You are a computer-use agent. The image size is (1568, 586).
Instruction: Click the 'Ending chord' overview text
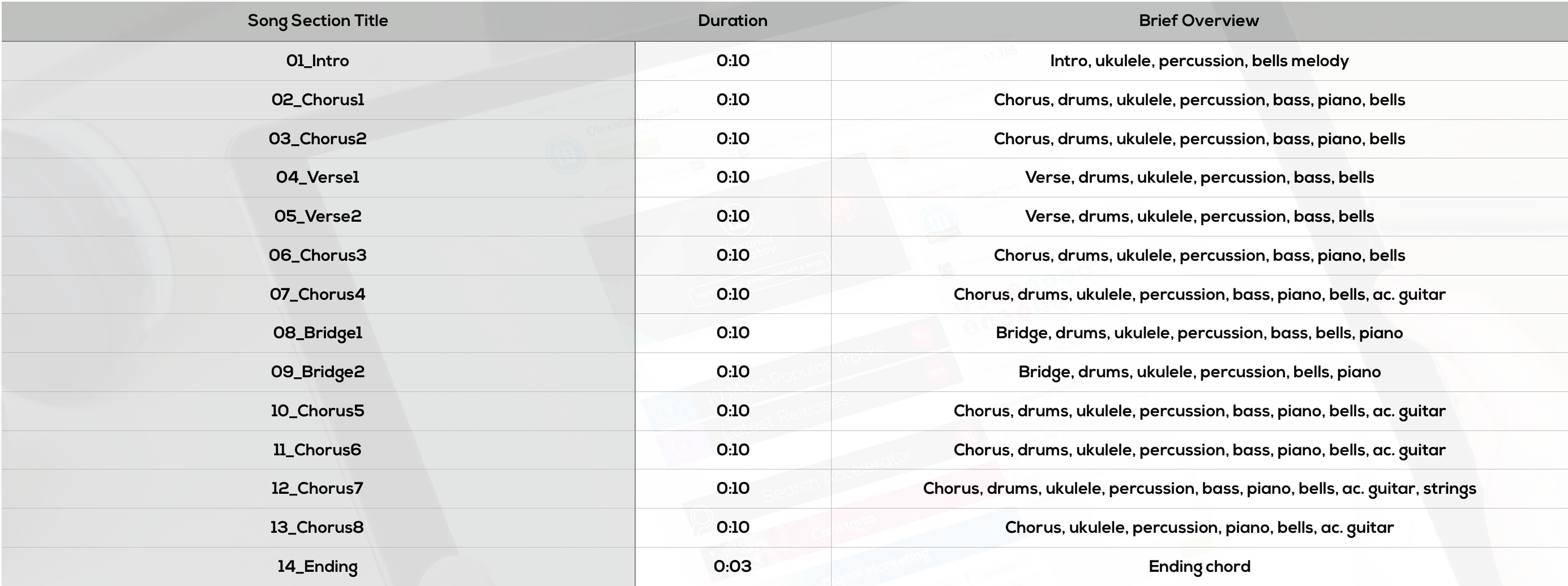point(1199,567)
